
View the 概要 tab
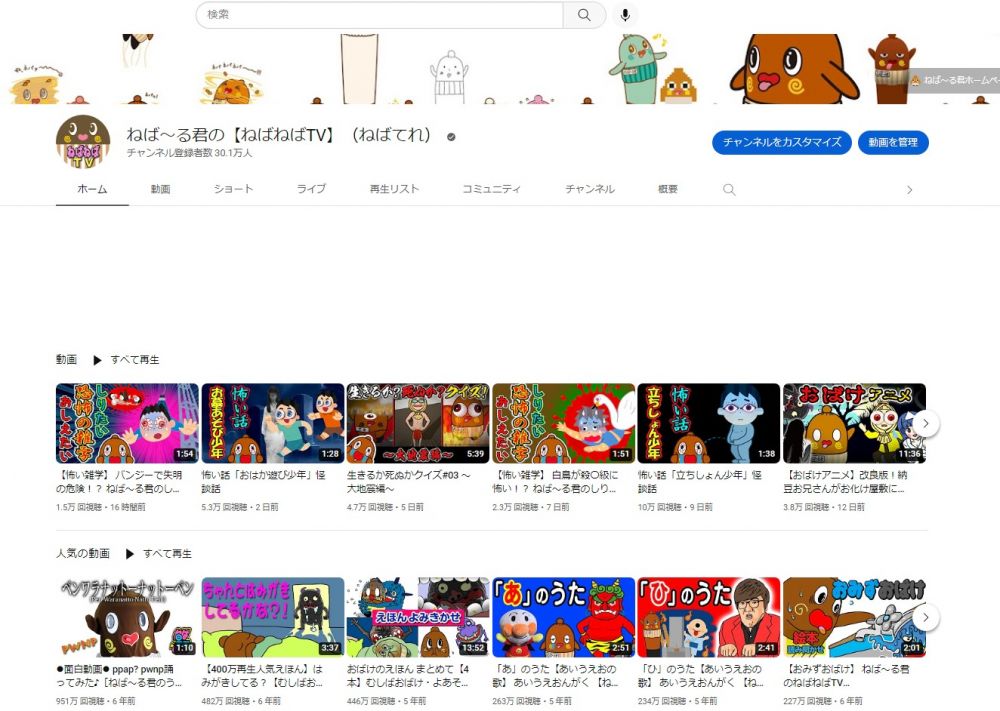point(668,189)
